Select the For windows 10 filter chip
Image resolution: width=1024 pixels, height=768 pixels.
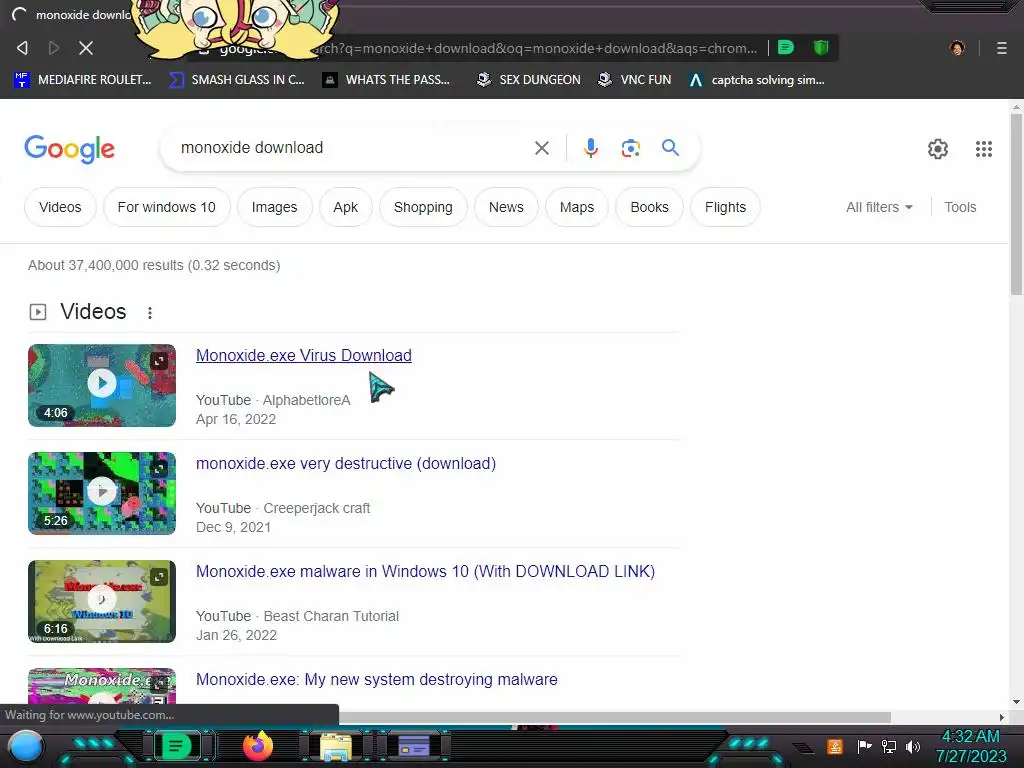click(167, 207)
